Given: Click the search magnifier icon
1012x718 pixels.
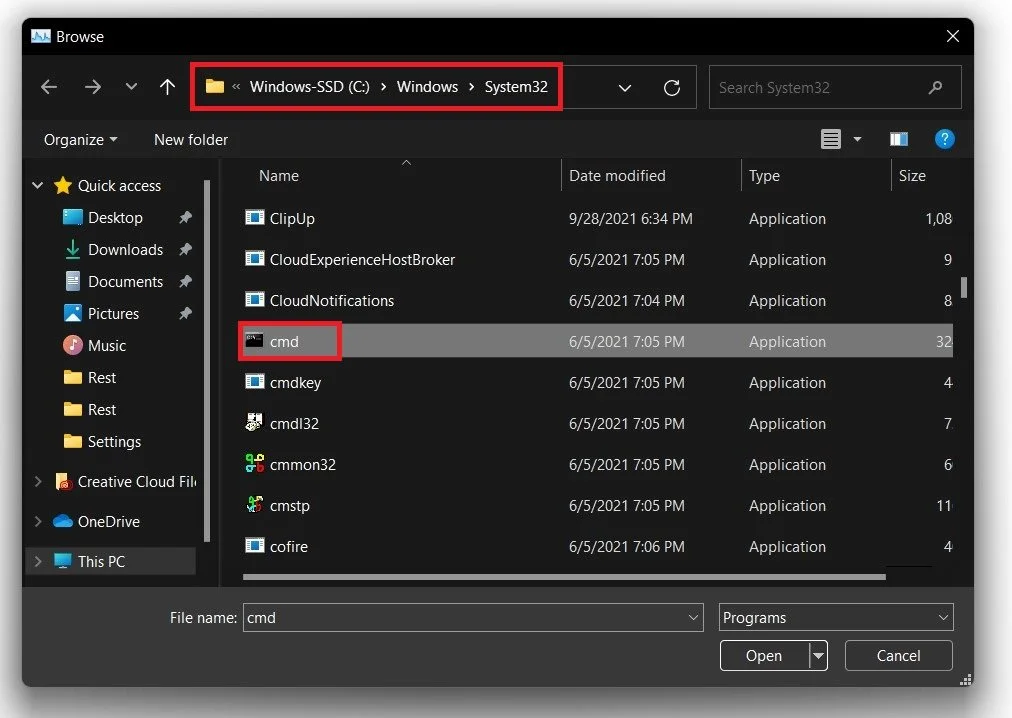Looking at the screenshot, I should coord(935,87).
